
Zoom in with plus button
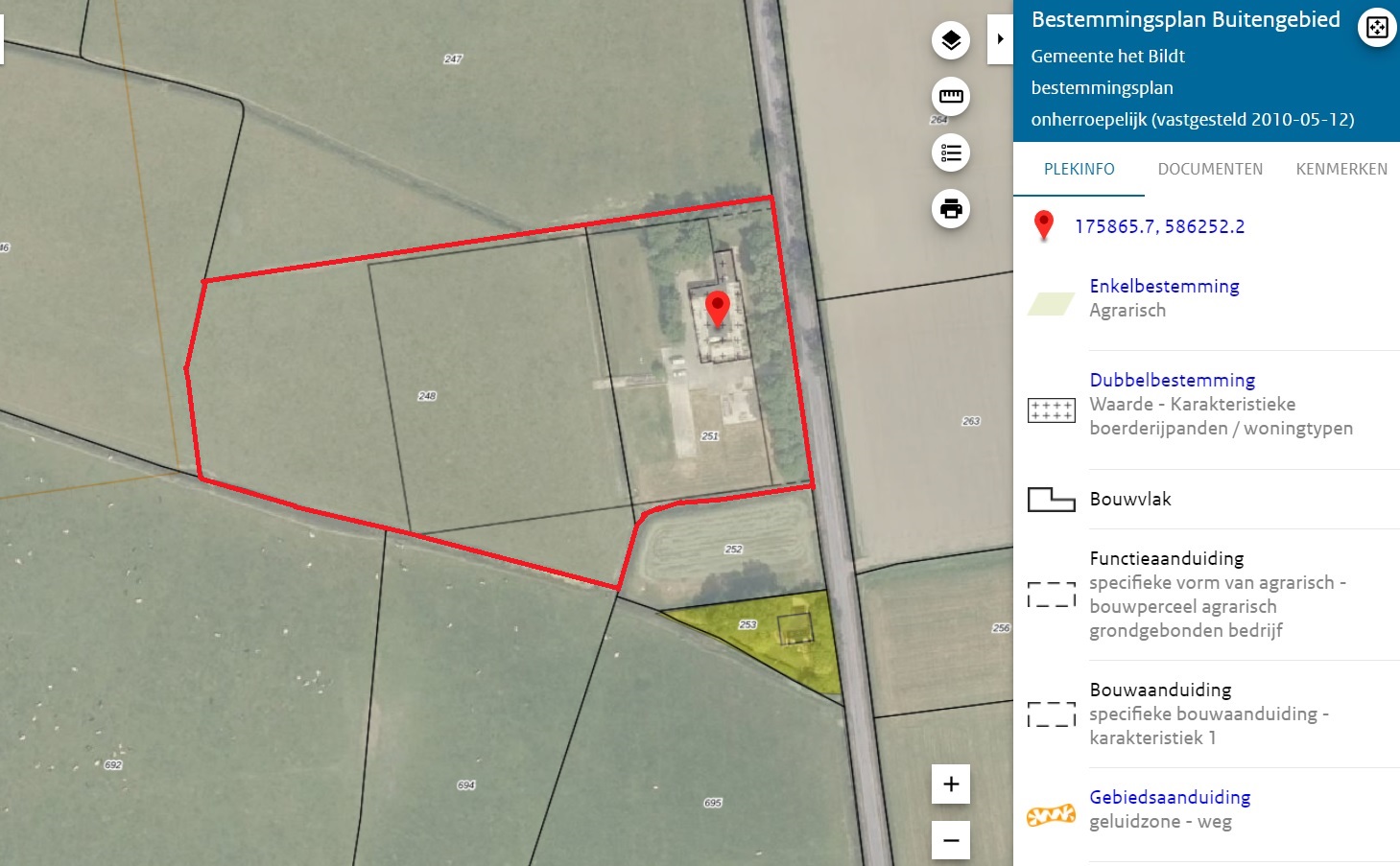(x=951, y=784)
